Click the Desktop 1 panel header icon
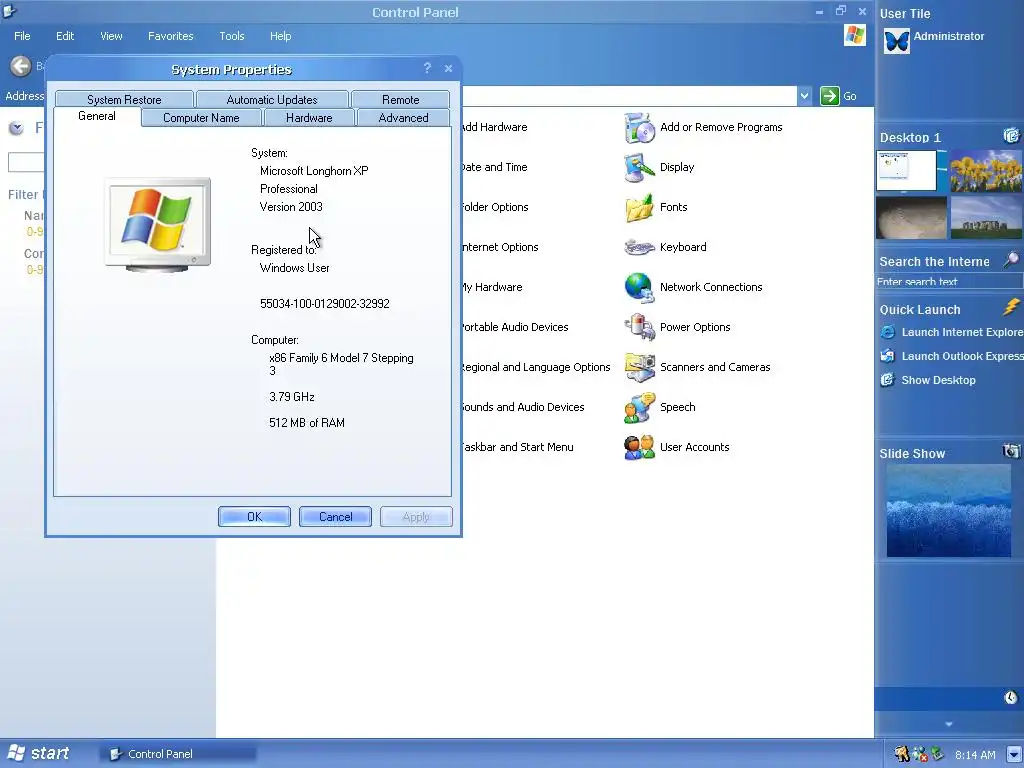The image size is (1024, 768). pos(1011,135)
